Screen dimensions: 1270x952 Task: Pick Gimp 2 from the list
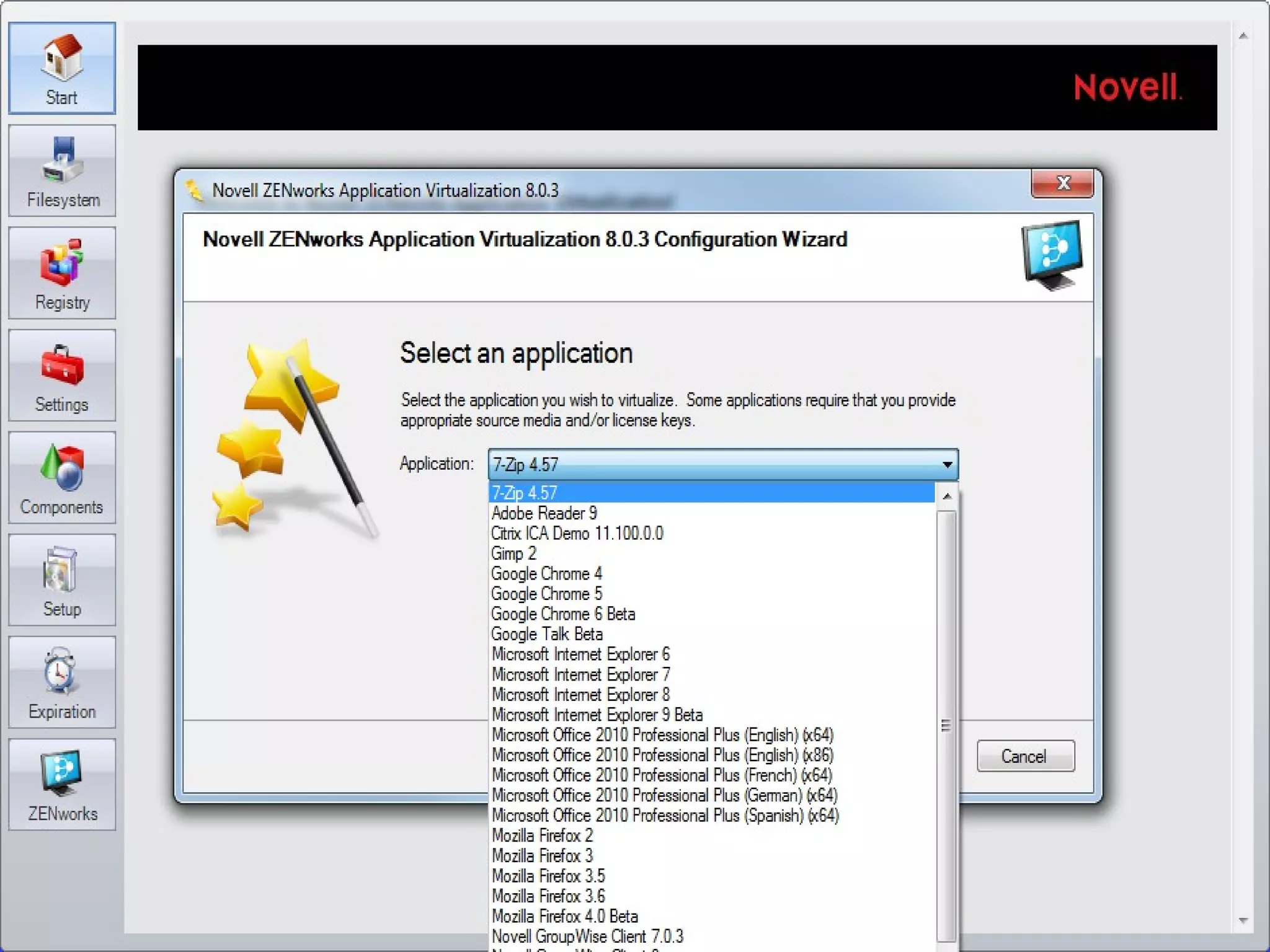tap(712, 553)
